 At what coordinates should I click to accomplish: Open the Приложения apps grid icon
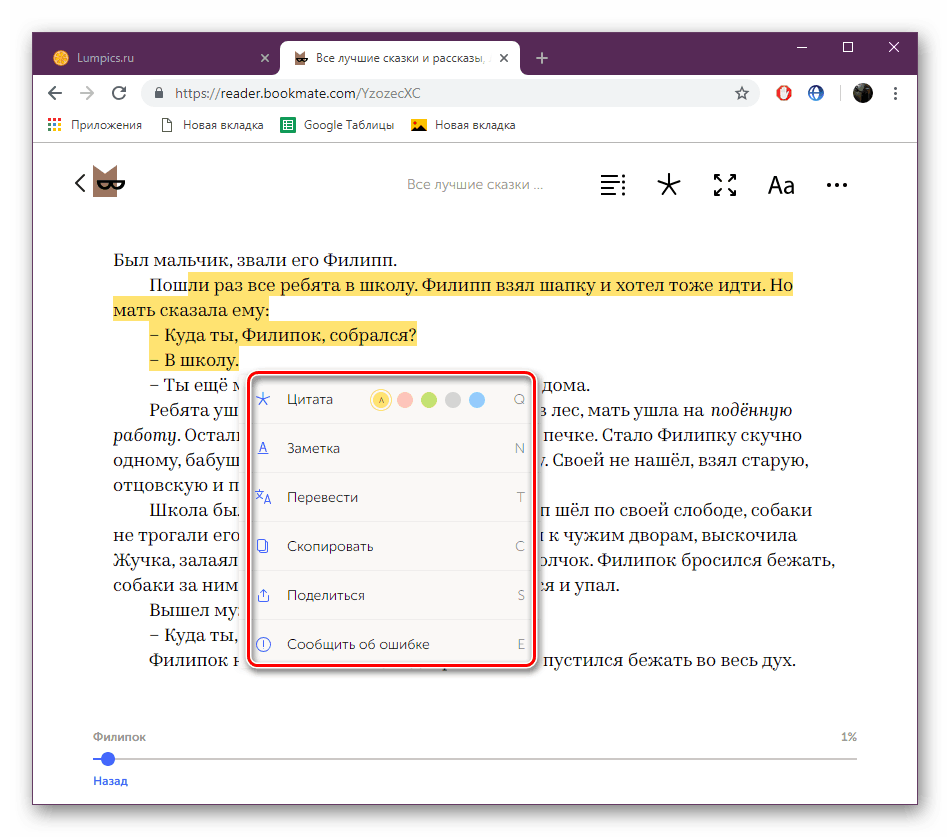(x=55, y=125)
